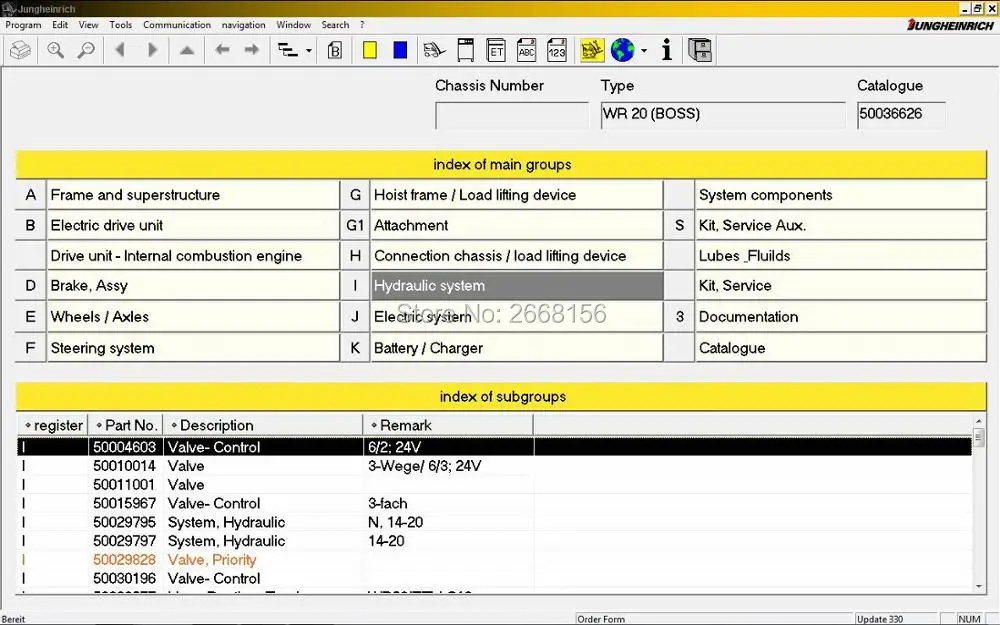Select the yellow square swatch in toolbar
This screenshot has height=625, width=1000.
click(369, 50)
